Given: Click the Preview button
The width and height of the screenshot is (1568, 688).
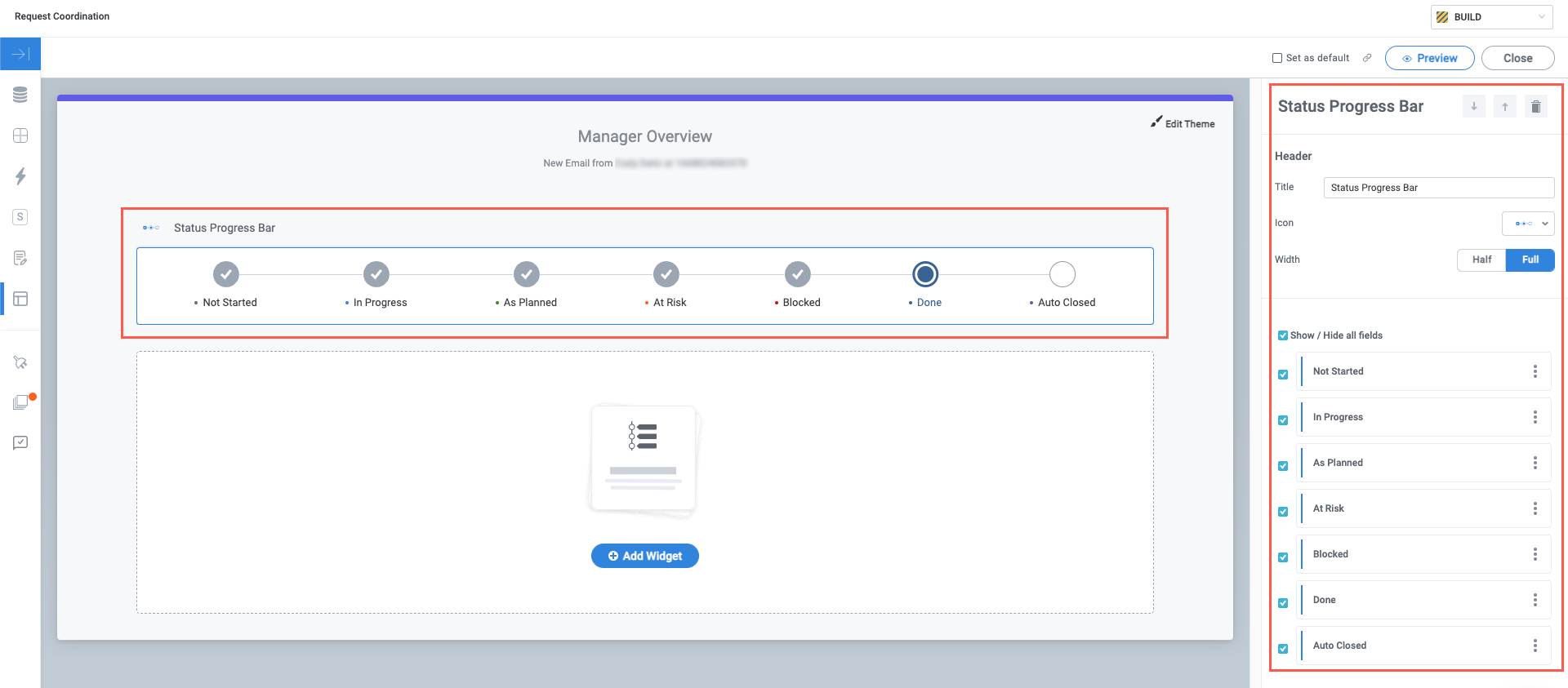Looking at the screenshot, I should point(1429,58).
